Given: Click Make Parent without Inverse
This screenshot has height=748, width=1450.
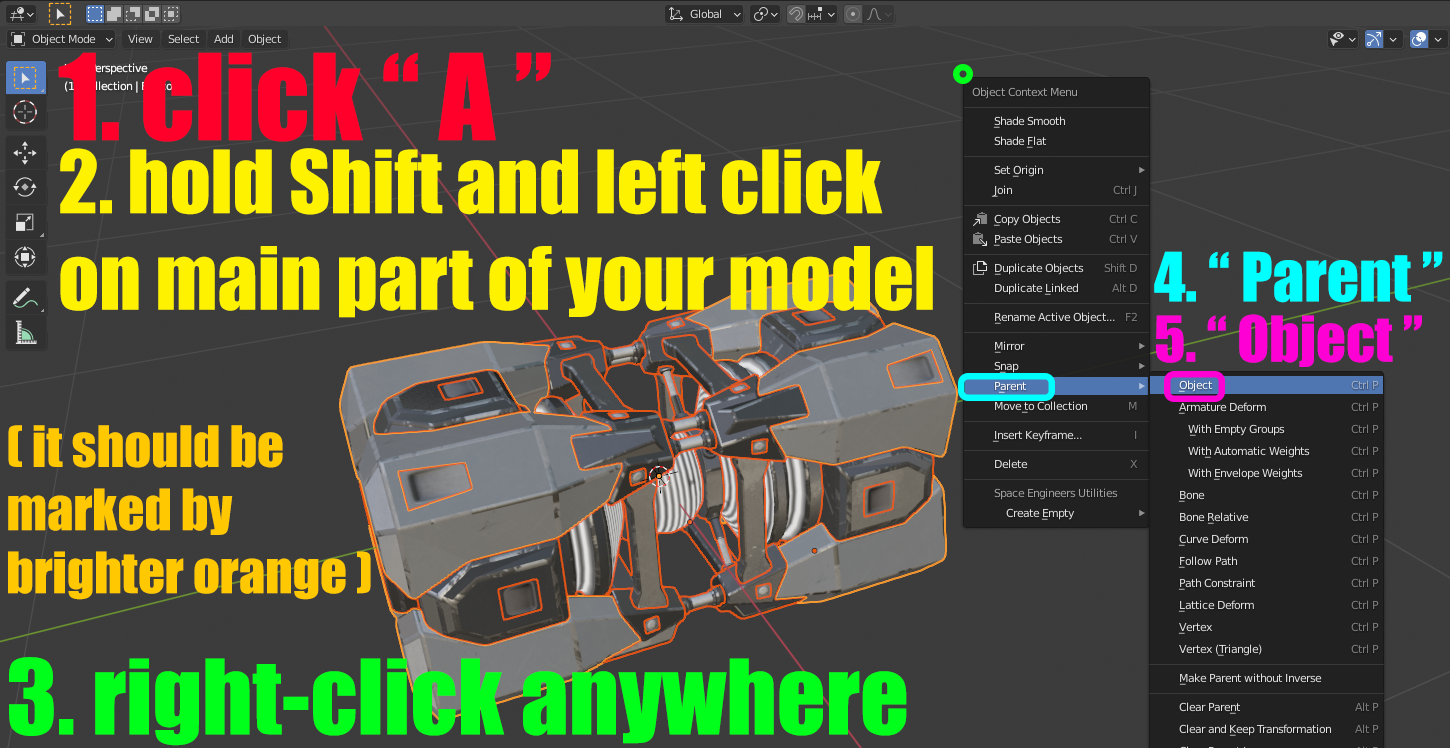Looking at the screenshot, I should pos(1267,678).
